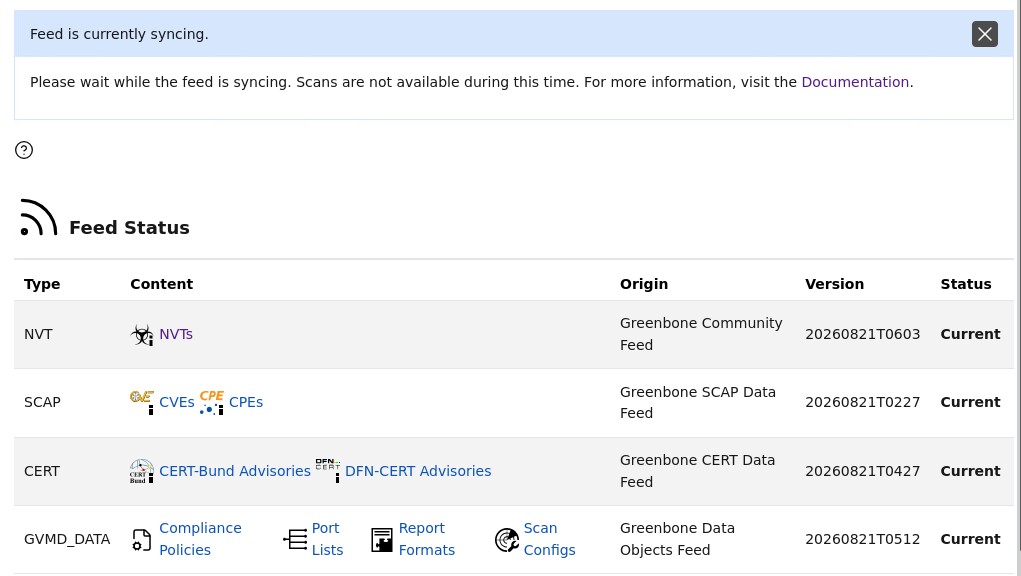
Task: Click version 20260821T0427
Action: click(863, 471)
